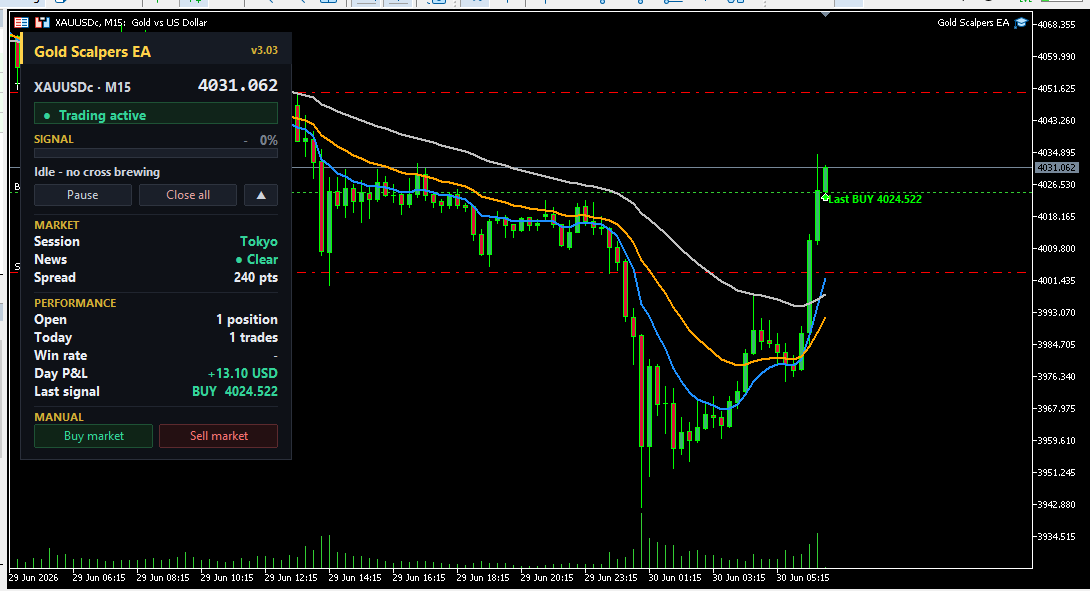The width and height of the screenshot is (1090, 591).
Task: Click the XAUUSDc · M15 symbol label
Action: 82,88
